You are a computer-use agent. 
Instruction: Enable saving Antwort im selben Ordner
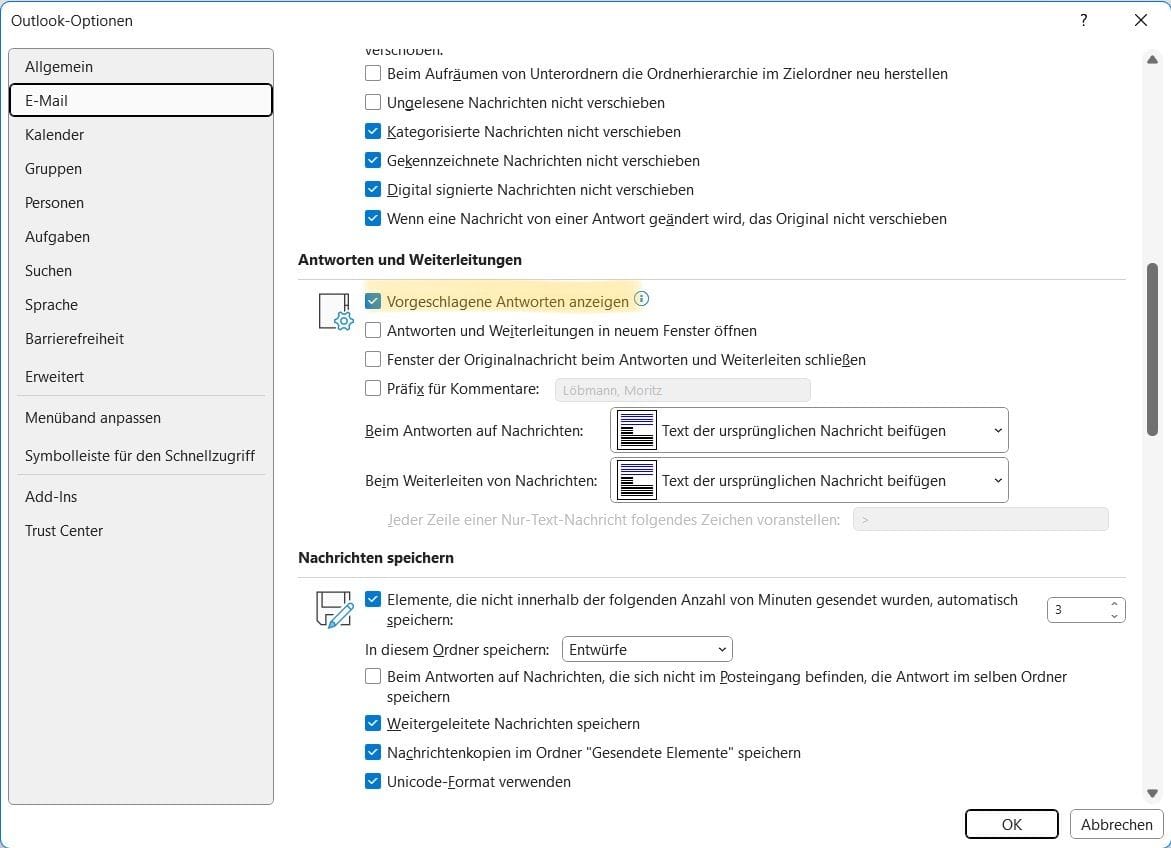[x=373, y=676]
